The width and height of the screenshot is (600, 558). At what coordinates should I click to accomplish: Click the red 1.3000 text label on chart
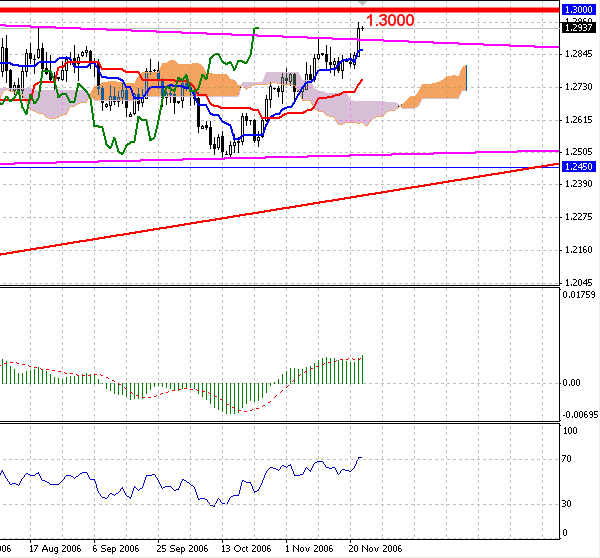tap(390, 20)
